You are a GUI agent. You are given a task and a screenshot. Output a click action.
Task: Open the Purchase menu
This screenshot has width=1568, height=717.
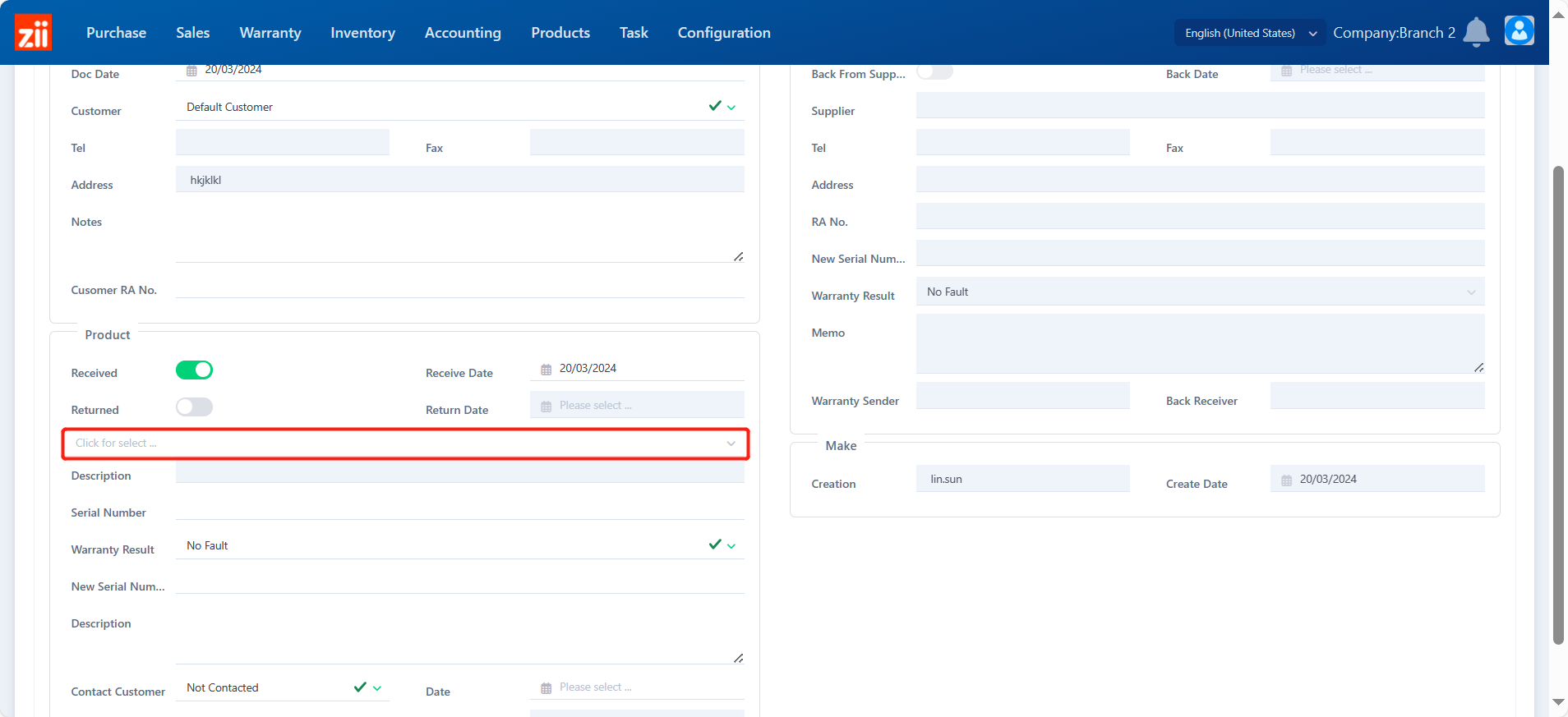coord(116,33)
